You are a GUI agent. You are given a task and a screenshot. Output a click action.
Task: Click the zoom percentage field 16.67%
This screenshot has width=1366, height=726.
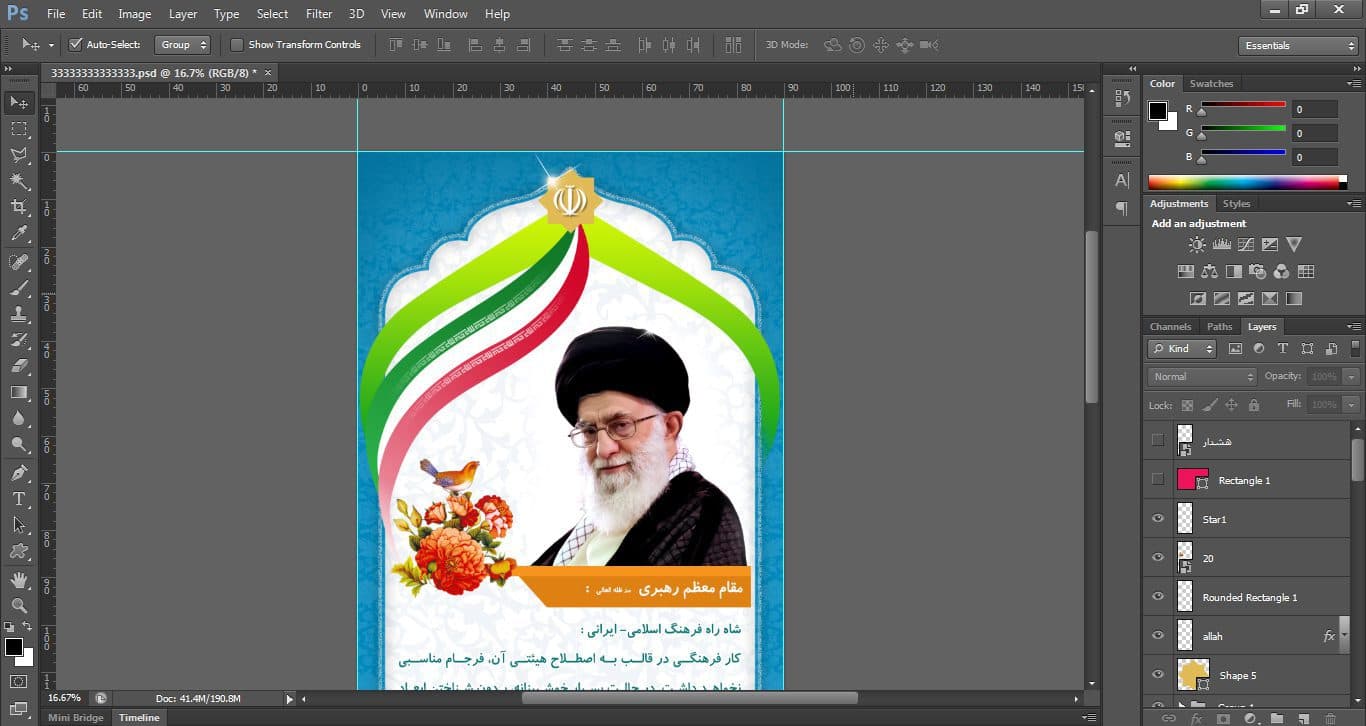(64, 698)
